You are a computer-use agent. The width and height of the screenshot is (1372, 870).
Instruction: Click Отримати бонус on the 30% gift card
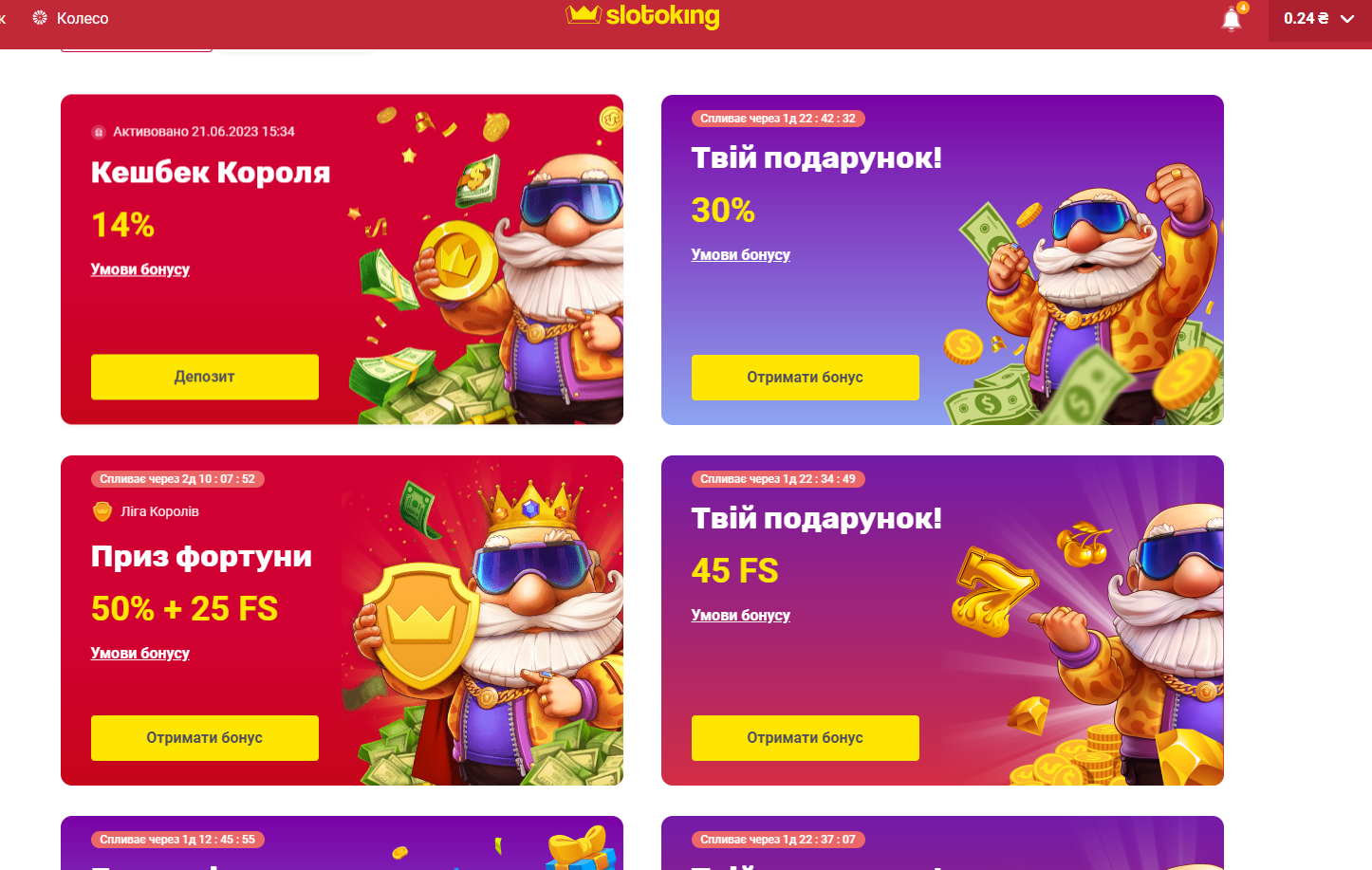[806, 378]
